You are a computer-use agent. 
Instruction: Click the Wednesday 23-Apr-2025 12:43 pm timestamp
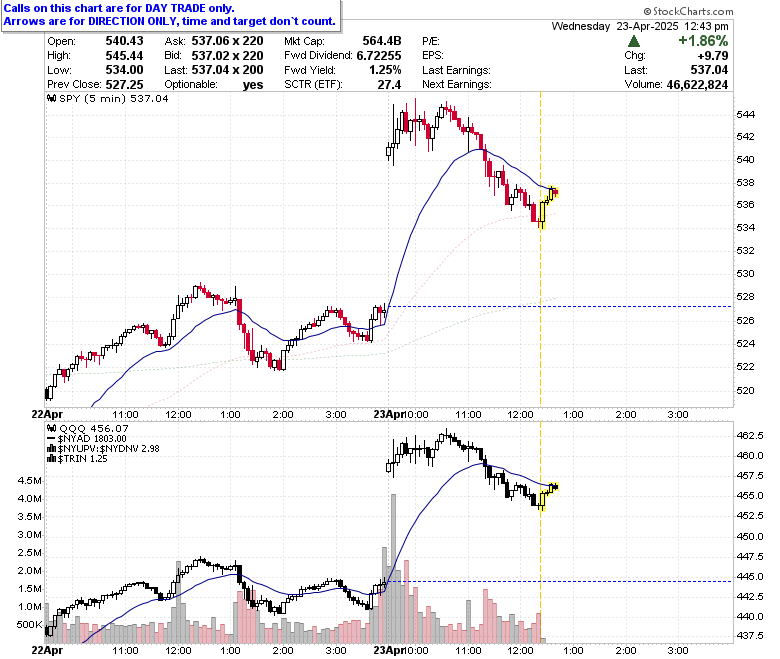(x=640, y=26)
